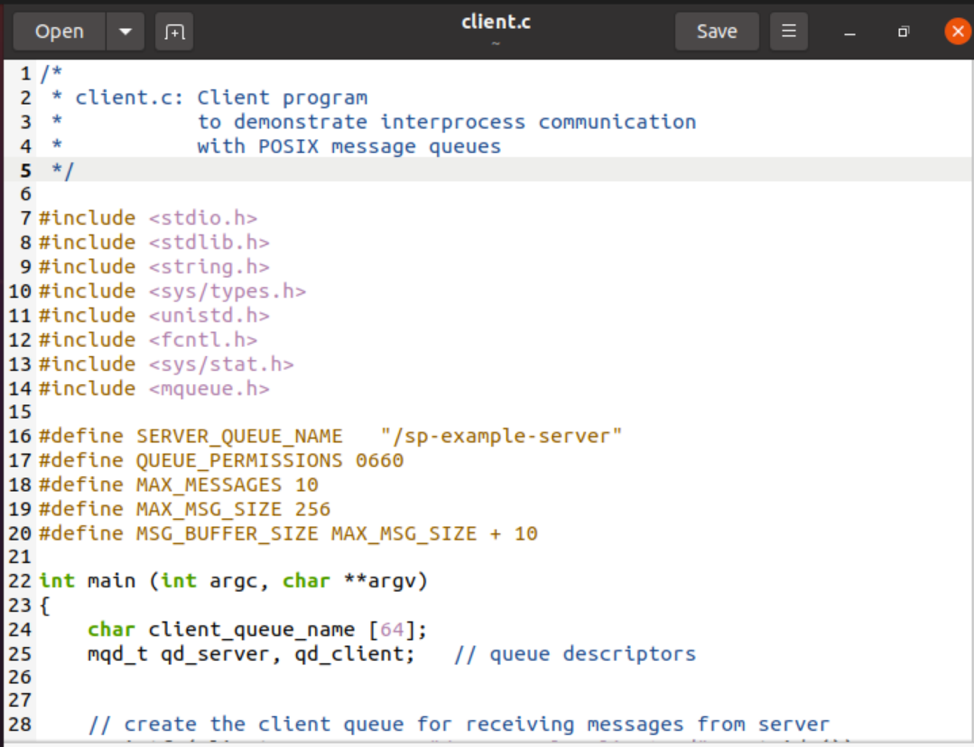Click the MSG_BUFFER_SIZE define line
The height and width of the screenshot is (747, 974).
[288, 534]
